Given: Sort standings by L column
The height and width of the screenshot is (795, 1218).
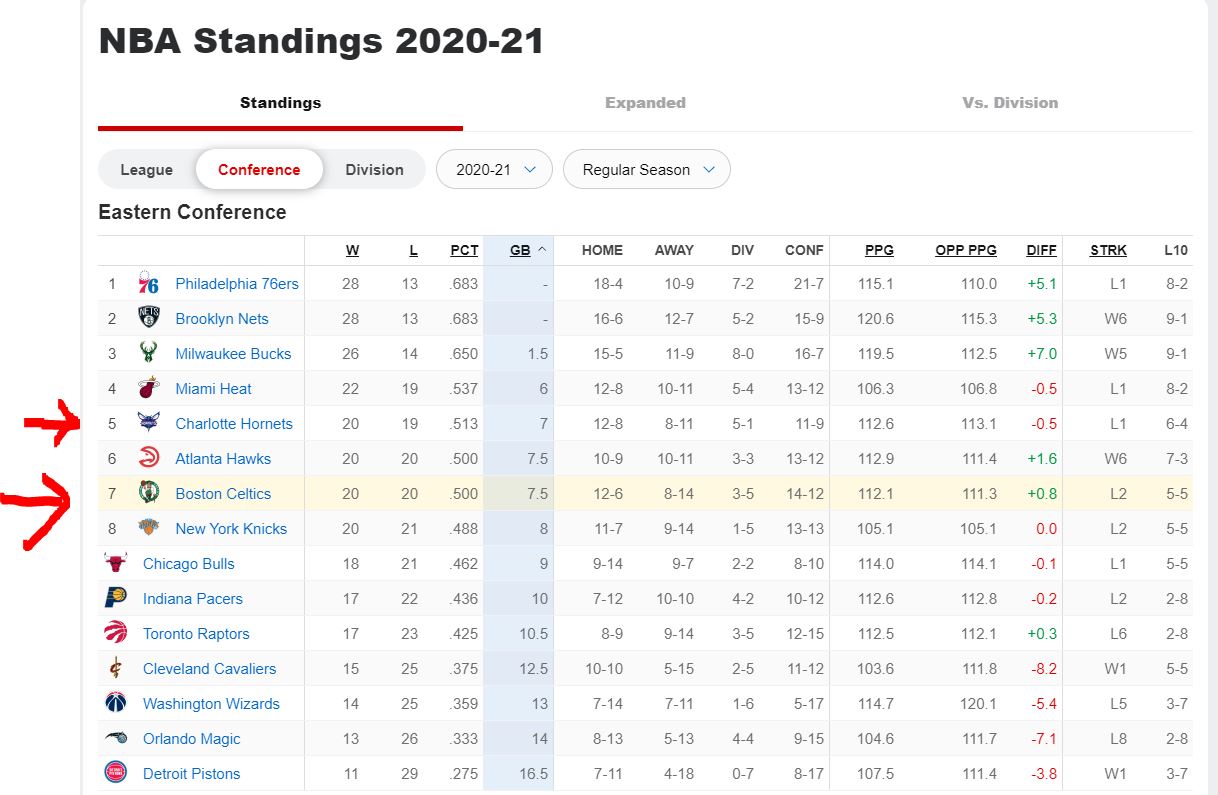Looking at the screenshot, I should click(x=414, y=250).
